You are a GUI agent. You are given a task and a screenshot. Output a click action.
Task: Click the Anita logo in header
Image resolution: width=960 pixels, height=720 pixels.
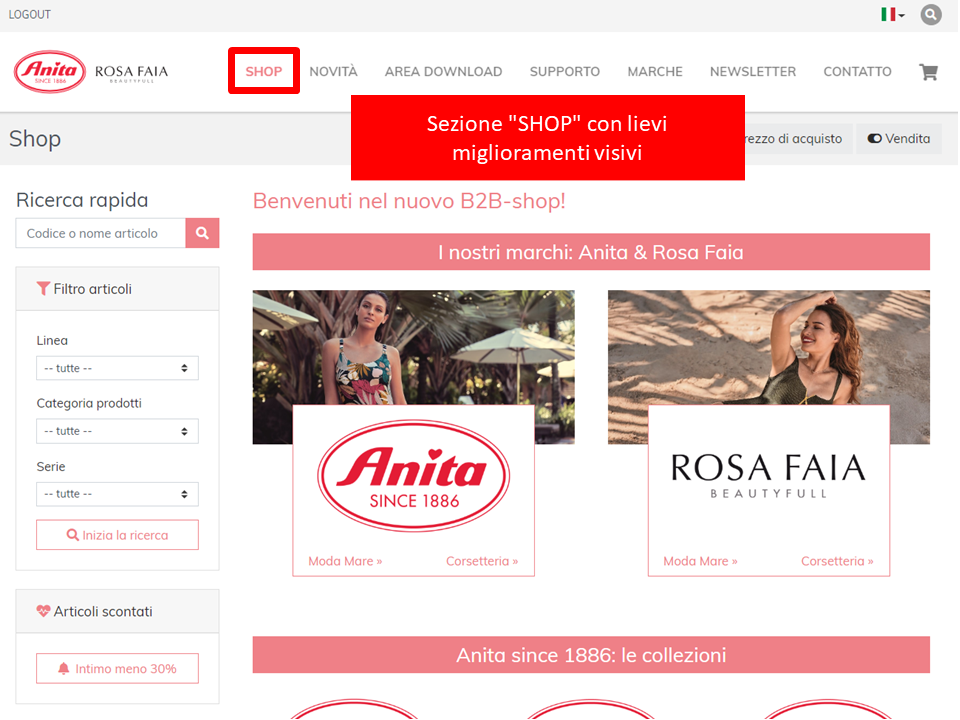click(49, 72)
